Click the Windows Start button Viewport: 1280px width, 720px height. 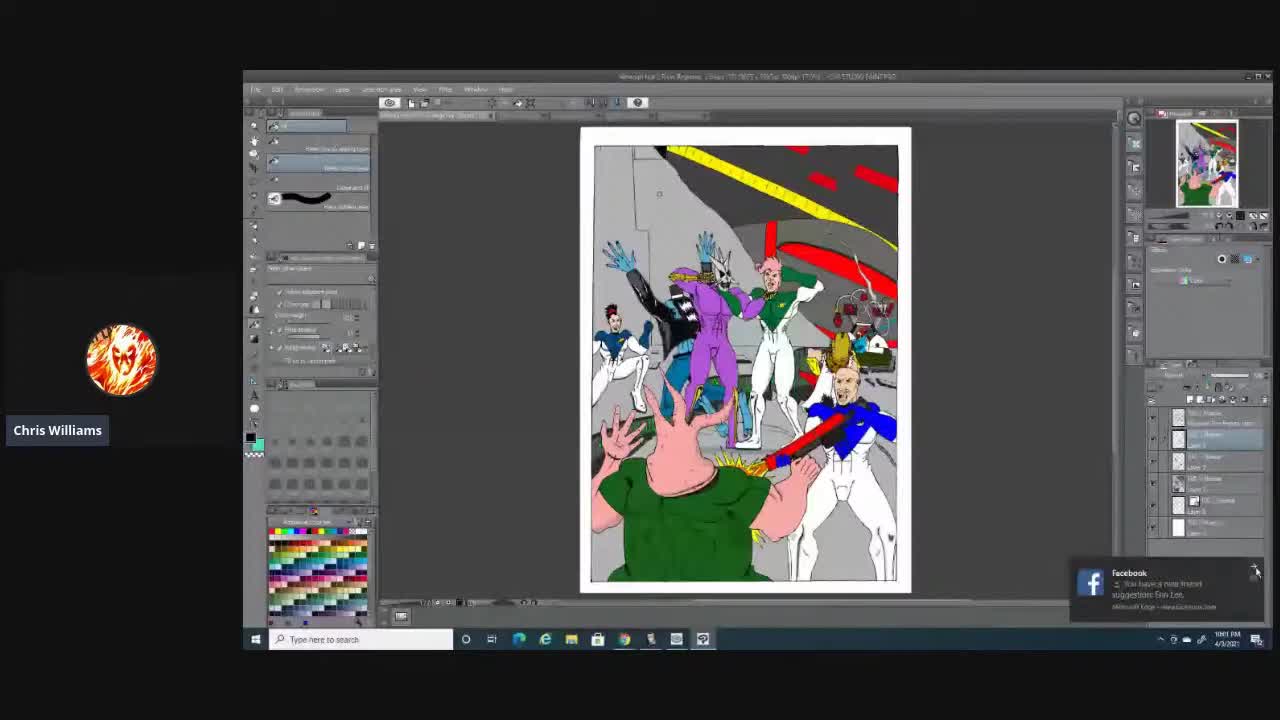pos(256,639)
